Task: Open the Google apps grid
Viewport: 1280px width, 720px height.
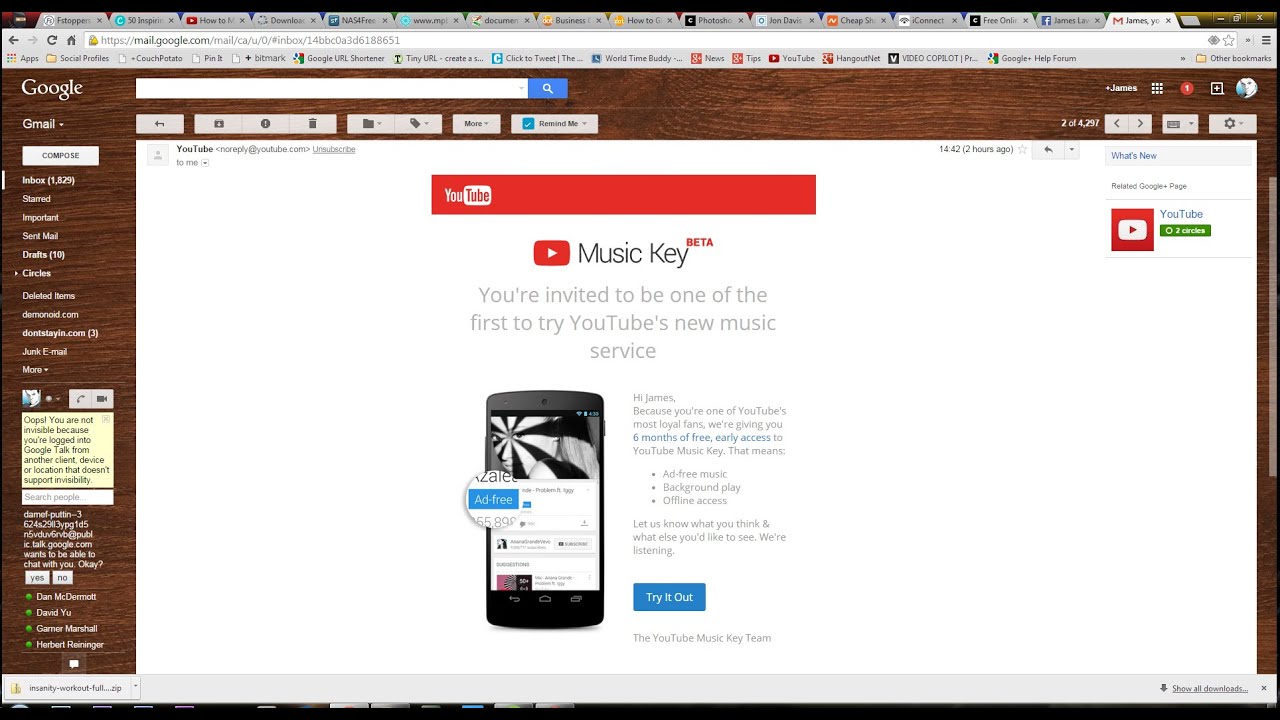Action: coord(1157,88)
